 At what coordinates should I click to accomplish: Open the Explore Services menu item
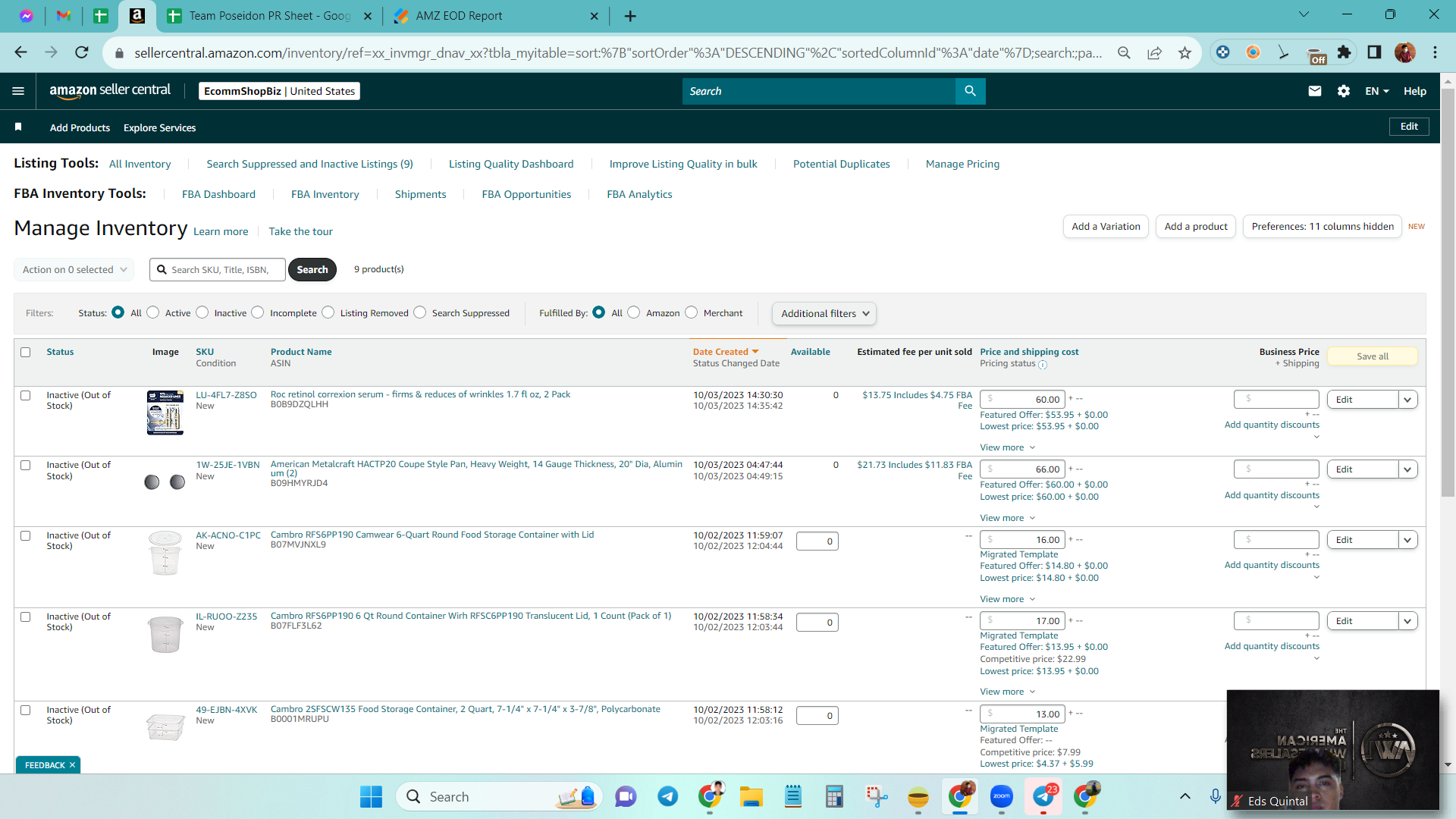click(159, 127)
